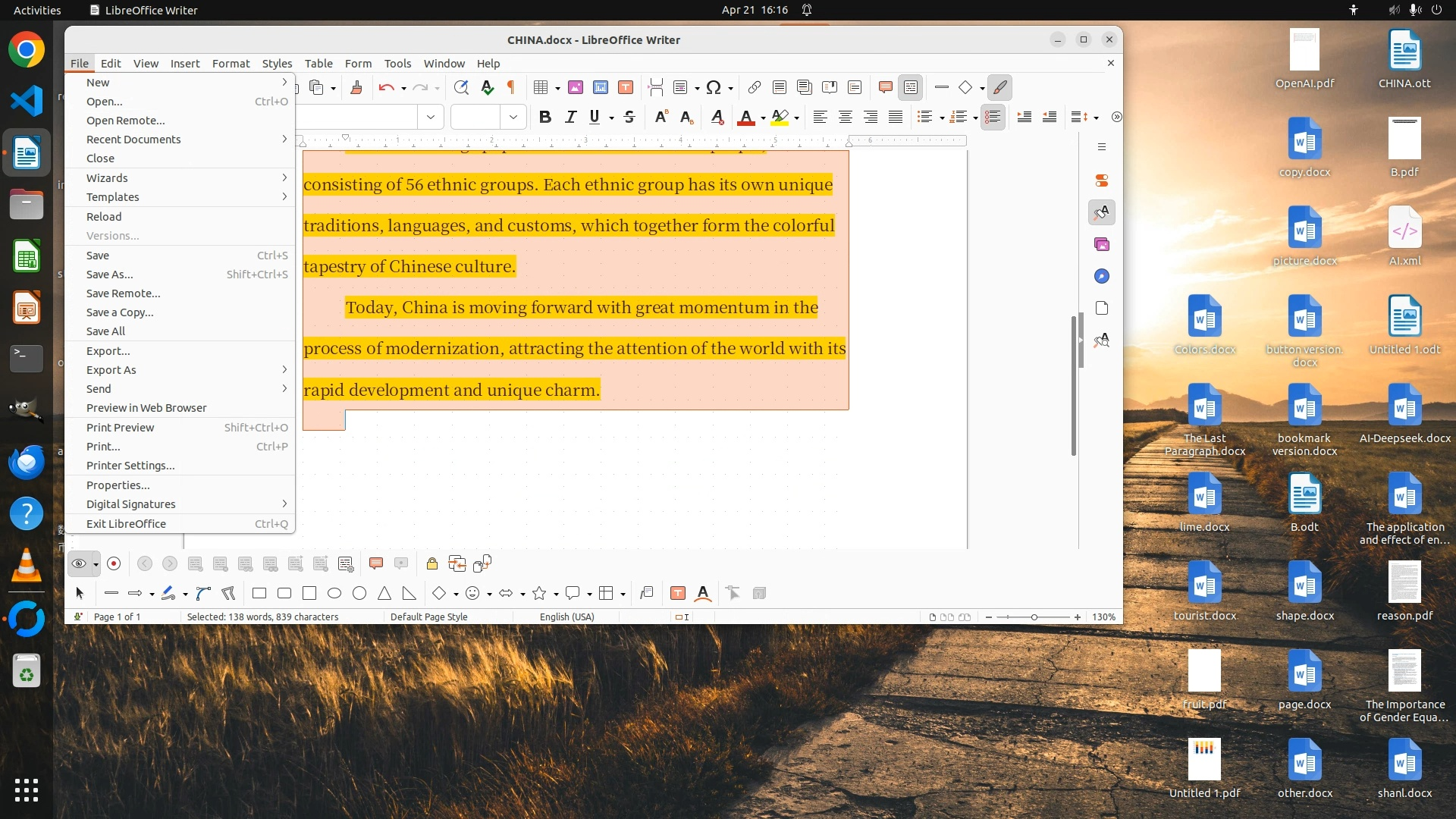Click the Insert Image toolbar icon
Viewport: 1456px width, 819px height.
576,88
